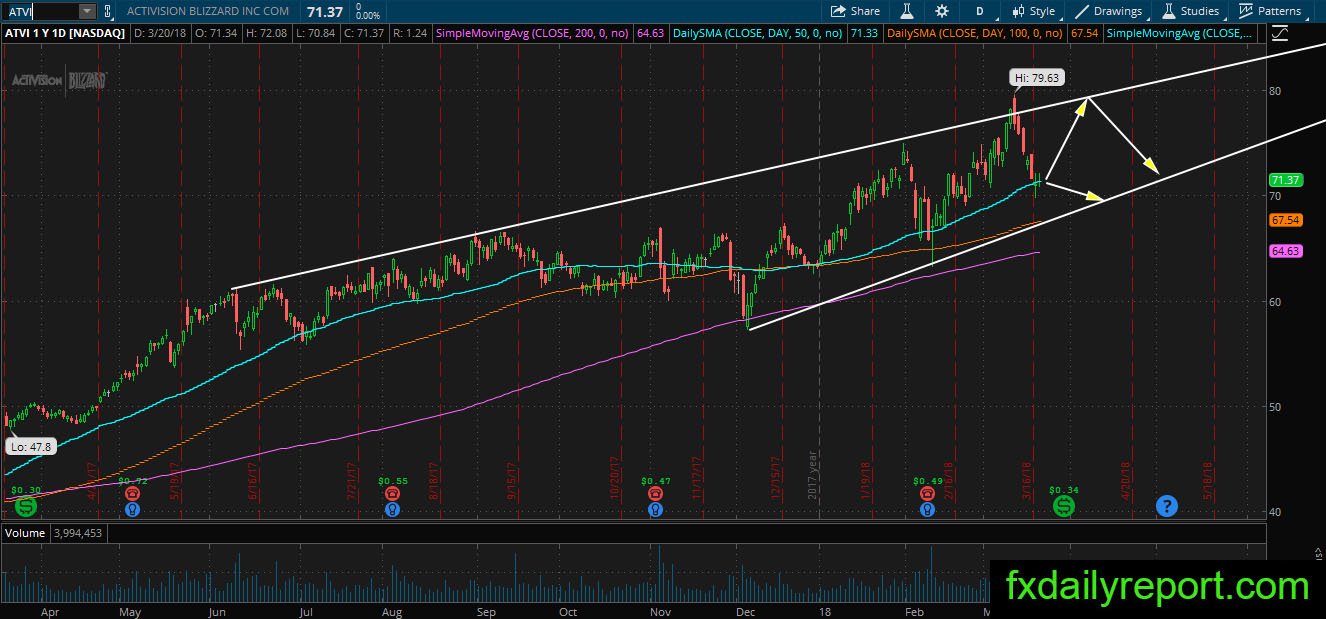Click the 67.54 value in study header

1084,33
